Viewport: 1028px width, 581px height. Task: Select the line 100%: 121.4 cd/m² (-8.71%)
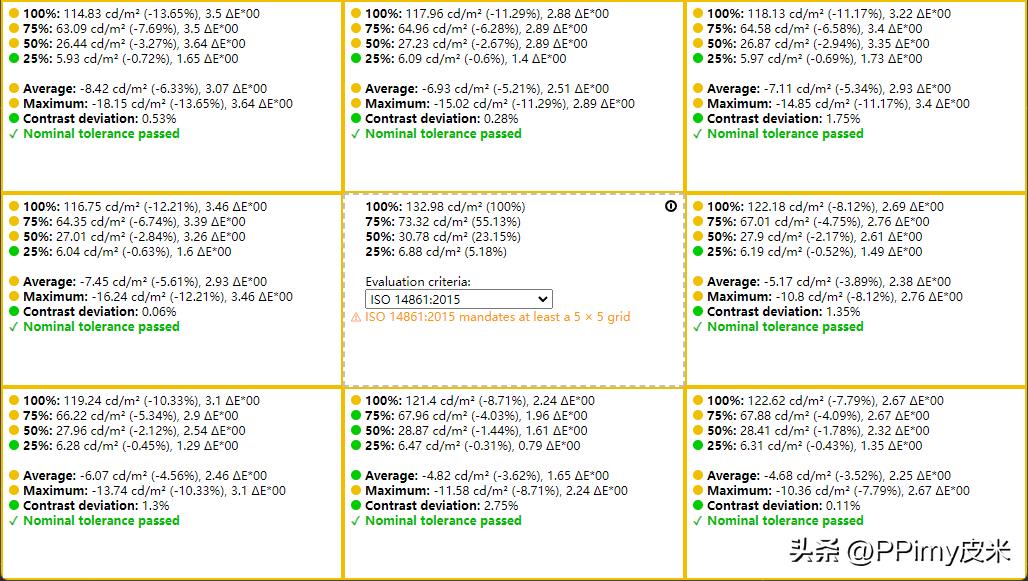click(x=480, y=401)
